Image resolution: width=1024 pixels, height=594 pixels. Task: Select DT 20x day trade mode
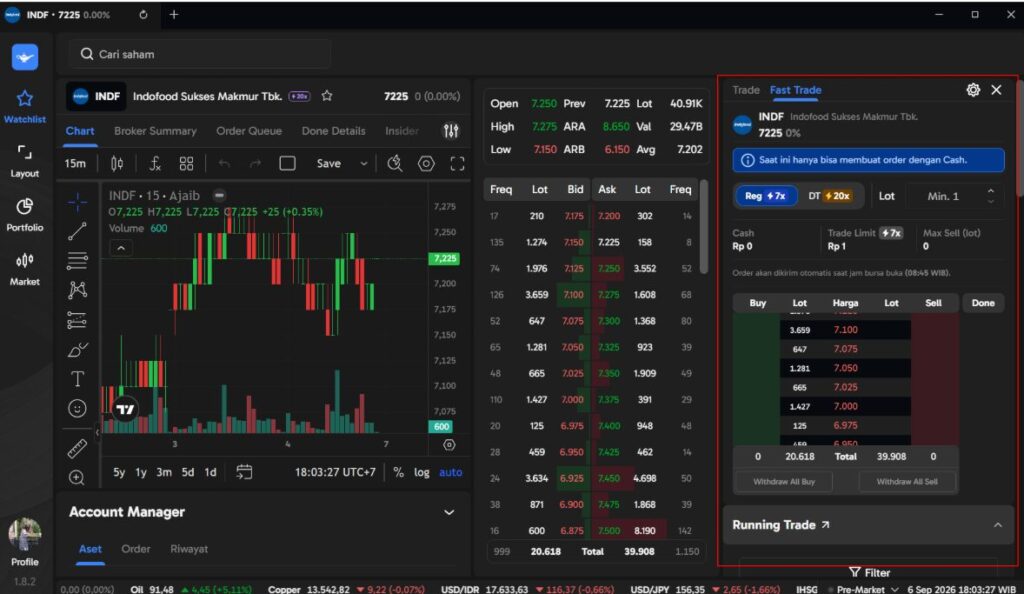tap(829, 196)
